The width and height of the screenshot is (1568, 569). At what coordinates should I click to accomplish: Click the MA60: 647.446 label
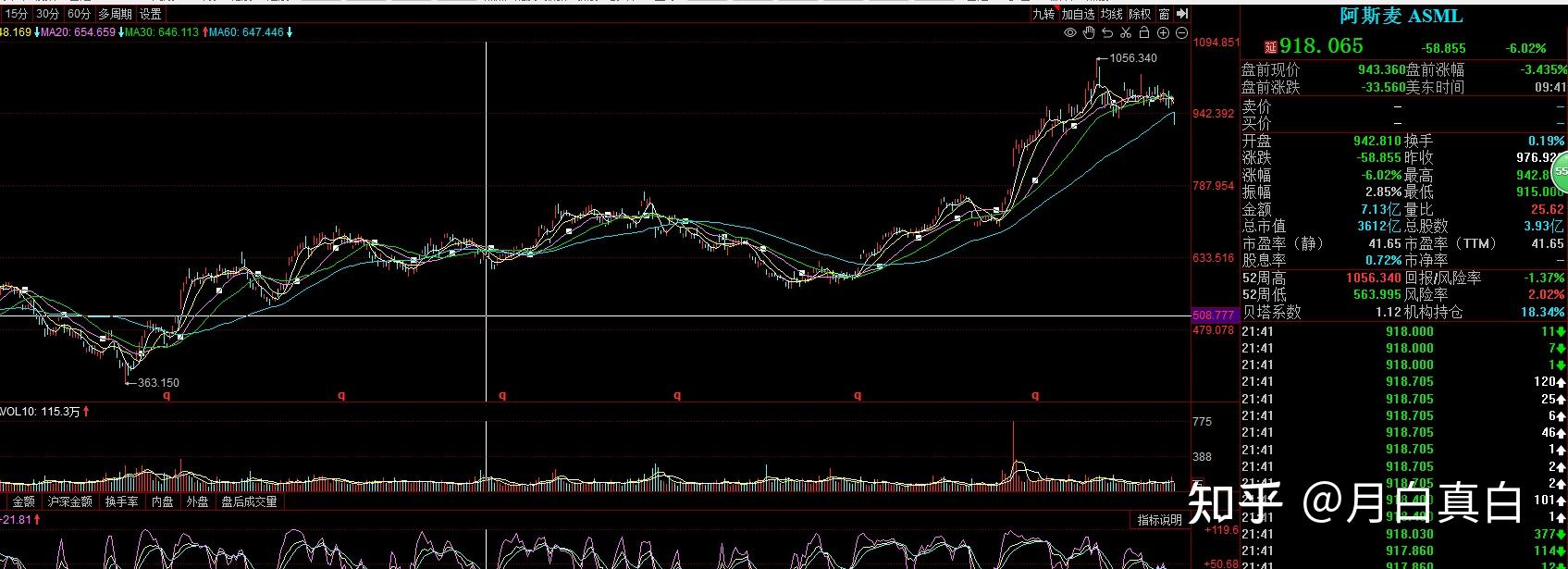246,32
